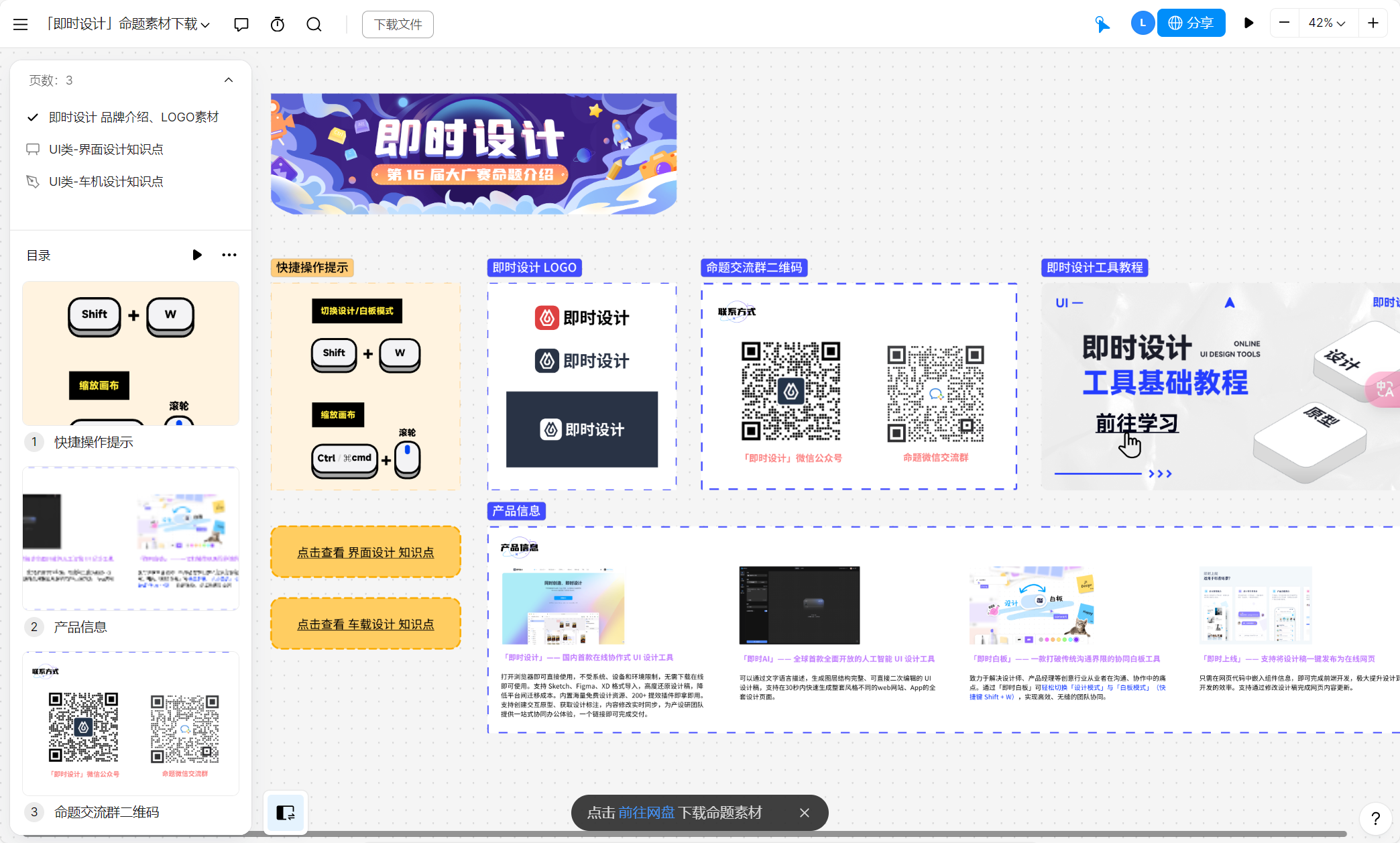1400x843 pixels.
Task: Open the 目录 more options menu
Action: click(x=229, y=255)
